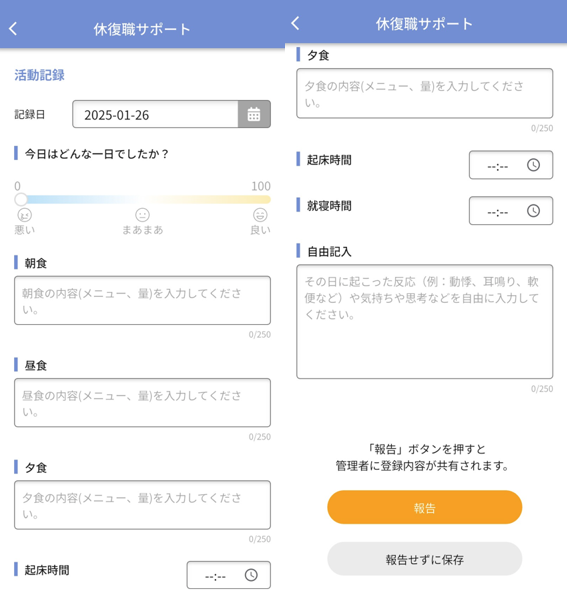567x591 pixels.
Task: Click the clock icon for 就寝時間
Action: click(x=533, y=211)
